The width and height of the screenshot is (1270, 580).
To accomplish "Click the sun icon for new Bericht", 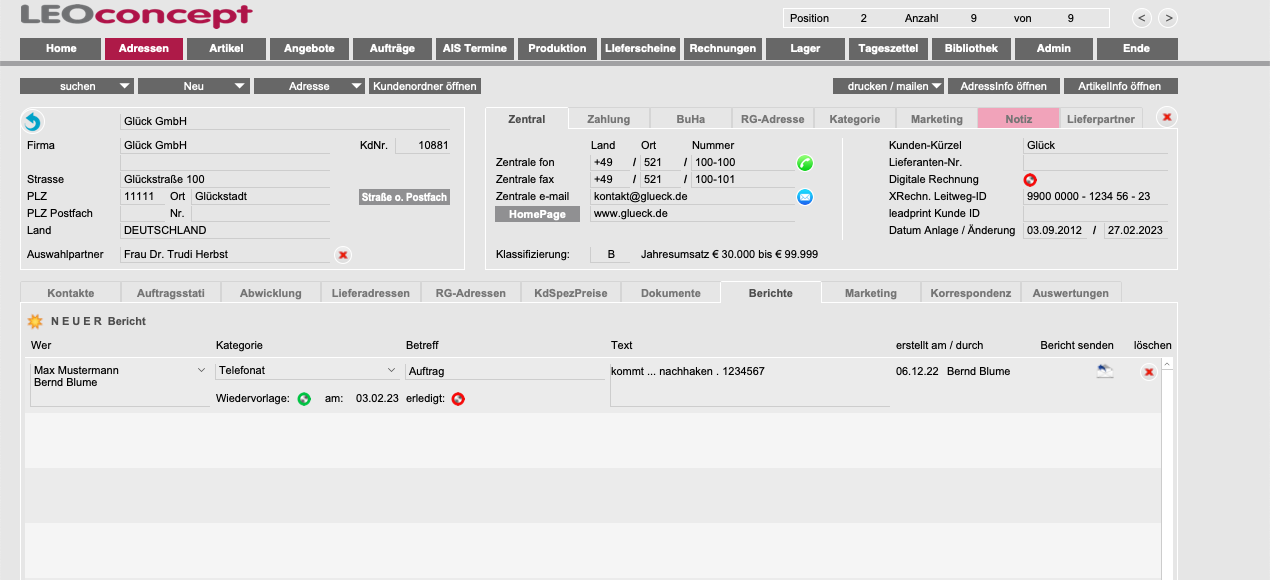I will 35,322.
